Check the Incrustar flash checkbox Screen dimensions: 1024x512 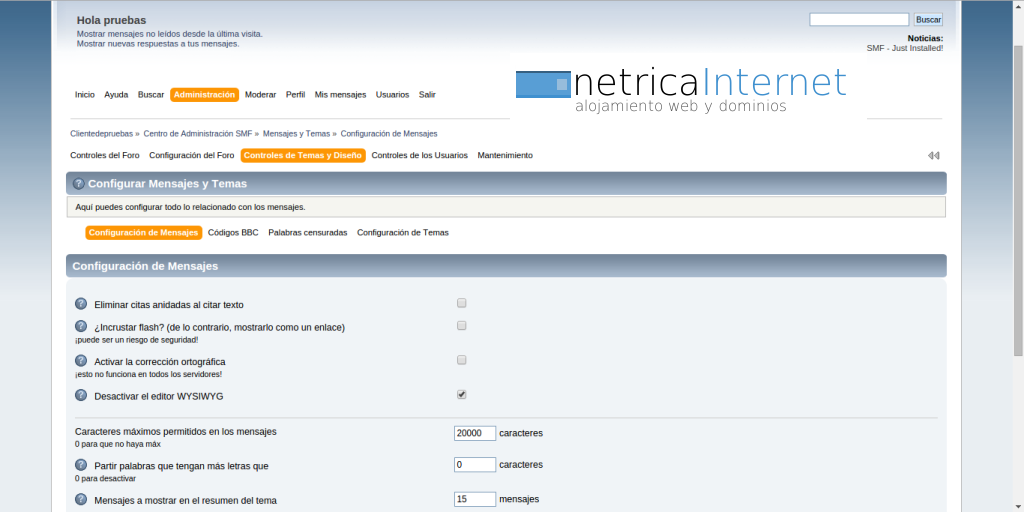(x=461, y=325)
